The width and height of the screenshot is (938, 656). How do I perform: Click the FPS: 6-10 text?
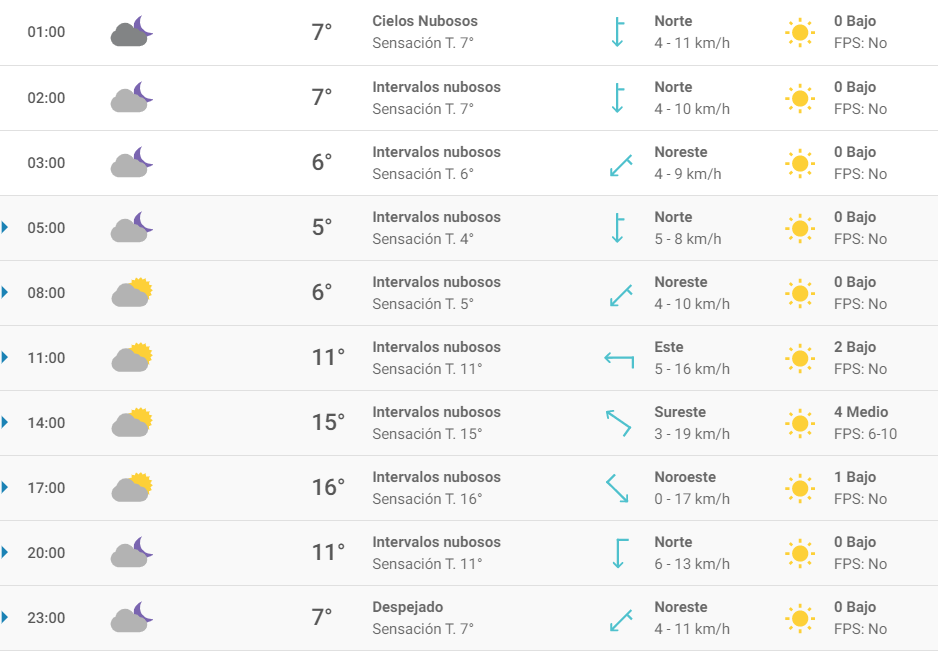pos(866,434)
